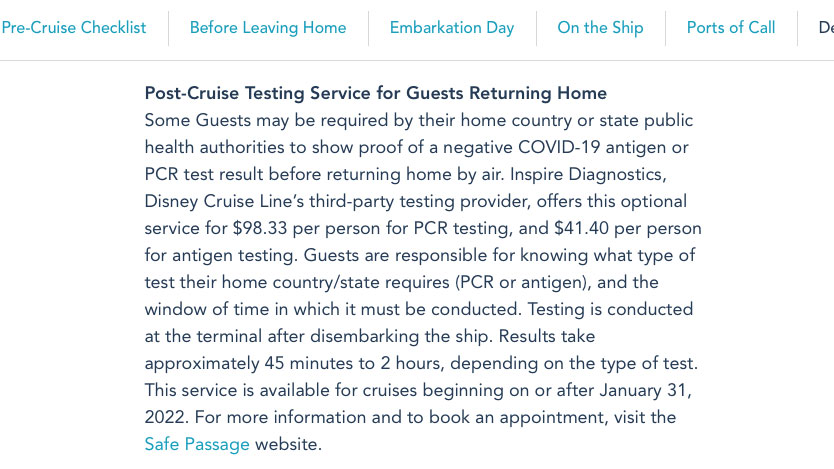Click the word website after Safe Passage

pyautogui.click(x=288, y=444)
